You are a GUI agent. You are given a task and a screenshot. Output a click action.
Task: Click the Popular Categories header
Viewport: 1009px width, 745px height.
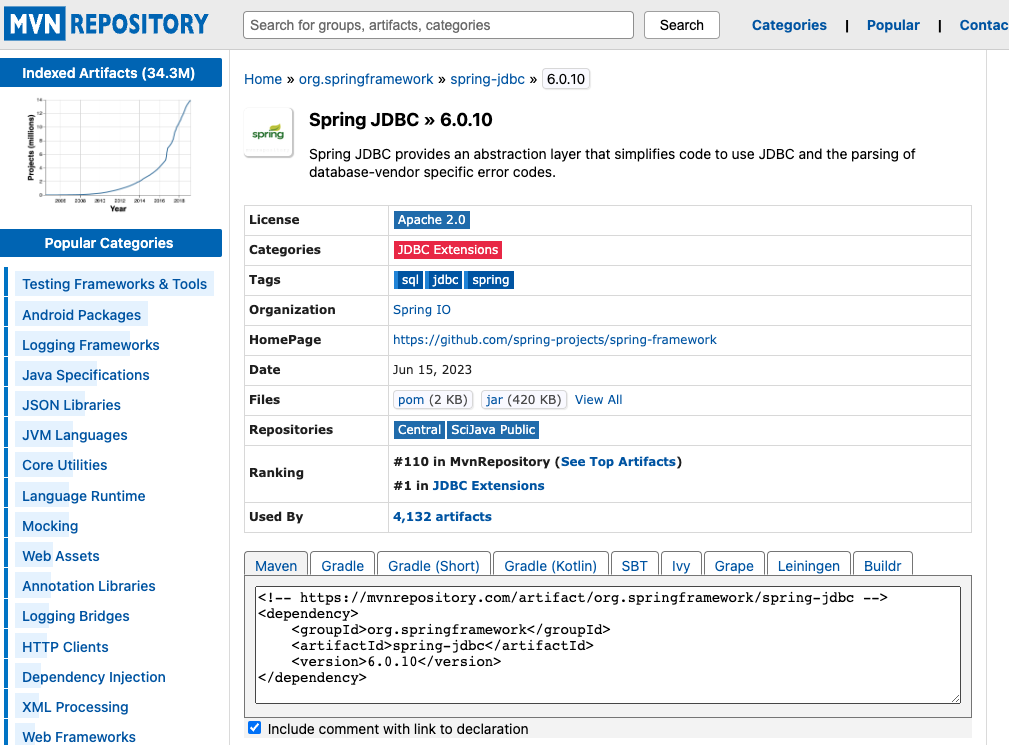tap(111, 243)
